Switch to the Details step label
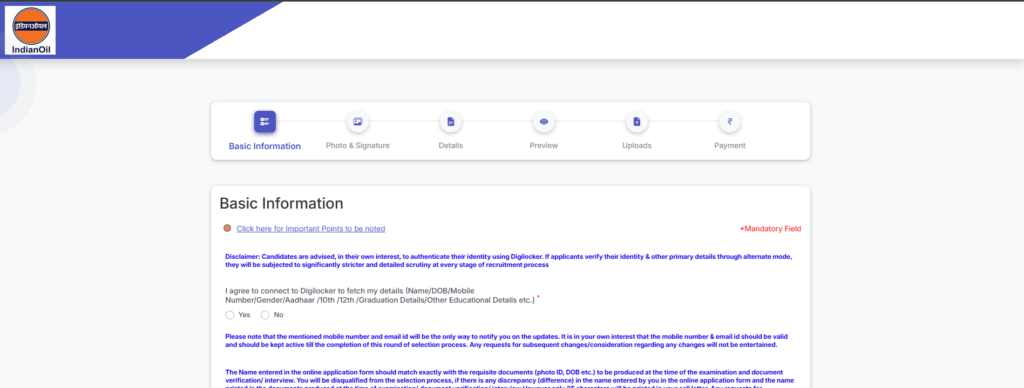The width and height of the screenshot is (1024, 388). pyautogui.click(x=451, y=146)
